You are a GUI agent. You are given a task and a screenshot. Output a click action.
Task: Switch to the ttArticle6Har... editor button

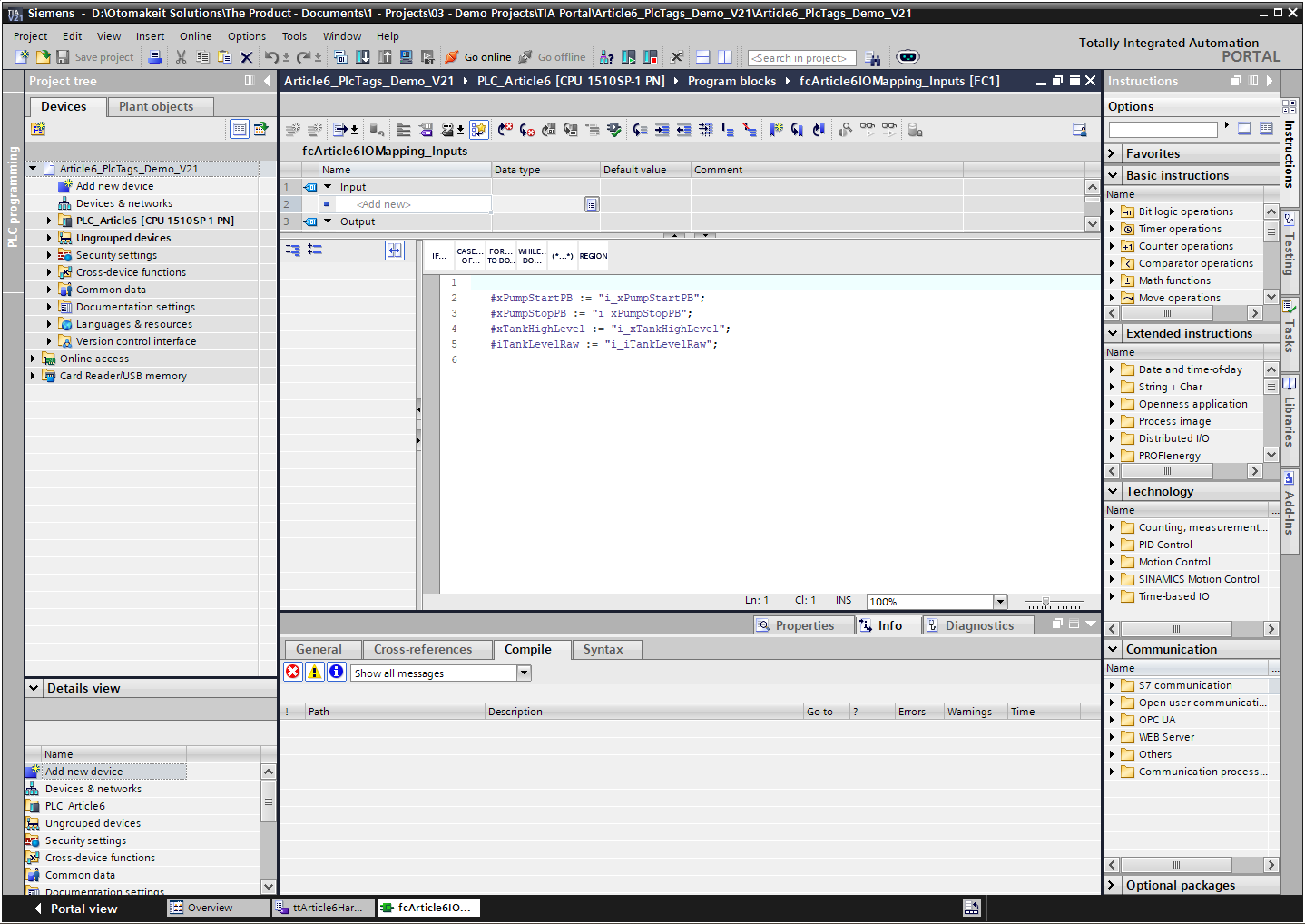click(x=324, y=908)
